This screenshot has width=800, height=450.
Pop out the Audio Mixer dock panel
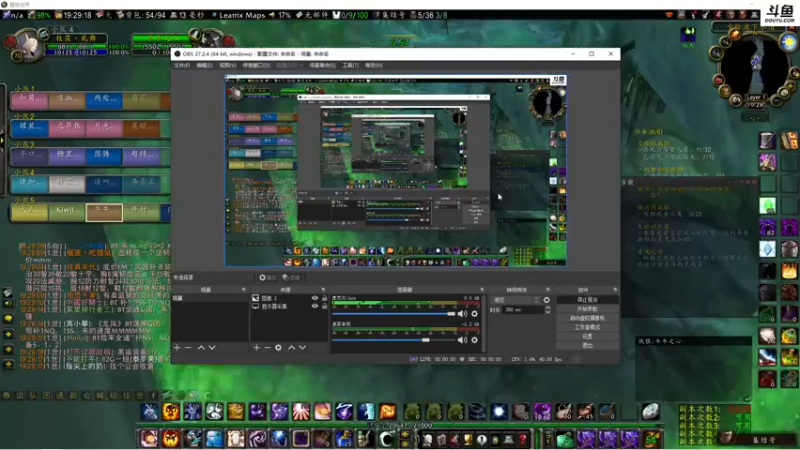click(x=482, y=290)
